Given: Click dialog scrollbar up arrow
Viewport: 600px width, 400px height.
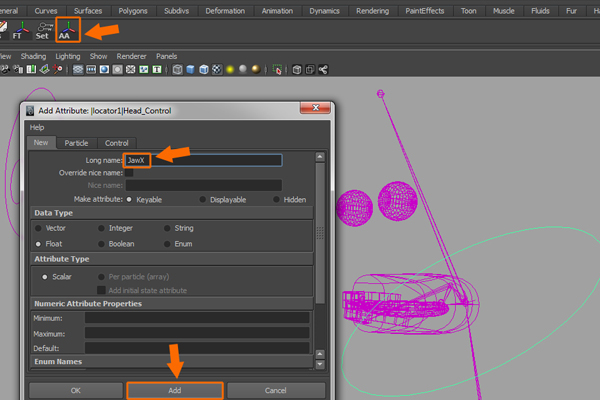Looking at the screenshot, I should pyautogui.click(x=320, y=157).
